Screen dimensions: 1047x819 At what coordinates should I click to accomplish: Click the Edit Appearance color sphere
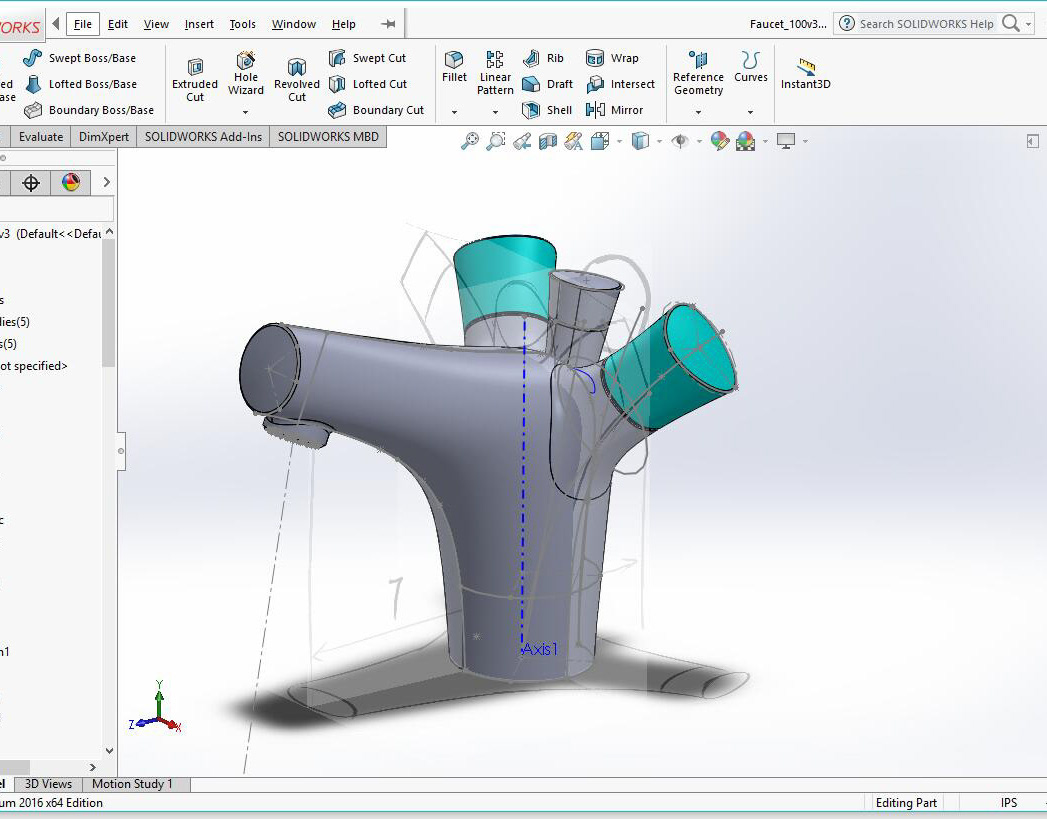point(719,141)
